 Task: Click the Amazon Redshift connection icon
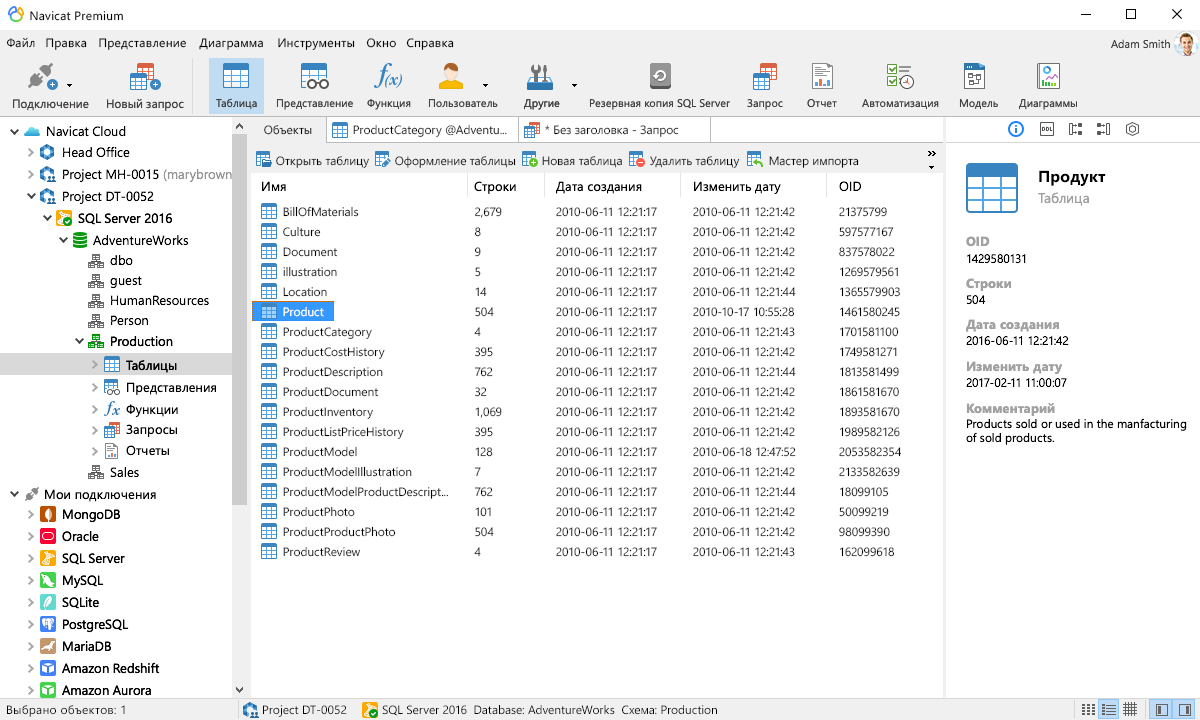pyautogui.click(x=47, y=669)
